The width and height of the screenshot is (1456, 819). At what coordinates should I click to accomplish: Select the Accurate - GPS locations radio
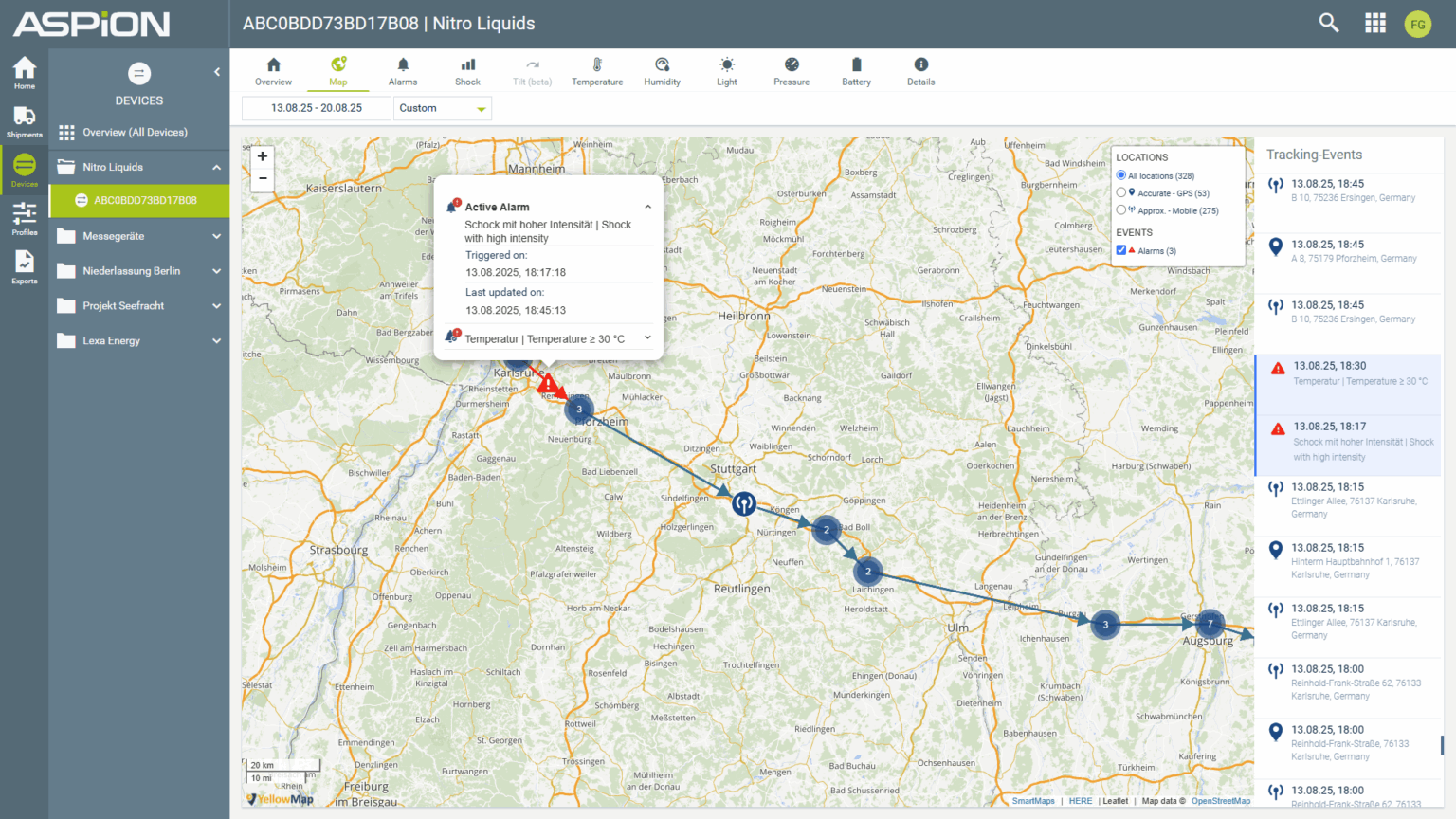(1121, 192)
